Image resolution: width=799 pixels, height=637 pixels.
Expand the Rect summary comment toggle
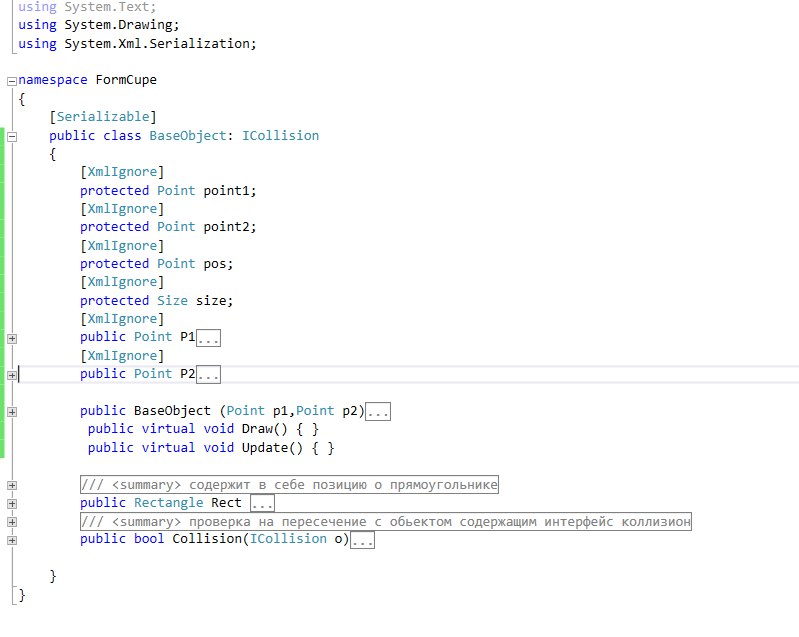pos(12,486)
